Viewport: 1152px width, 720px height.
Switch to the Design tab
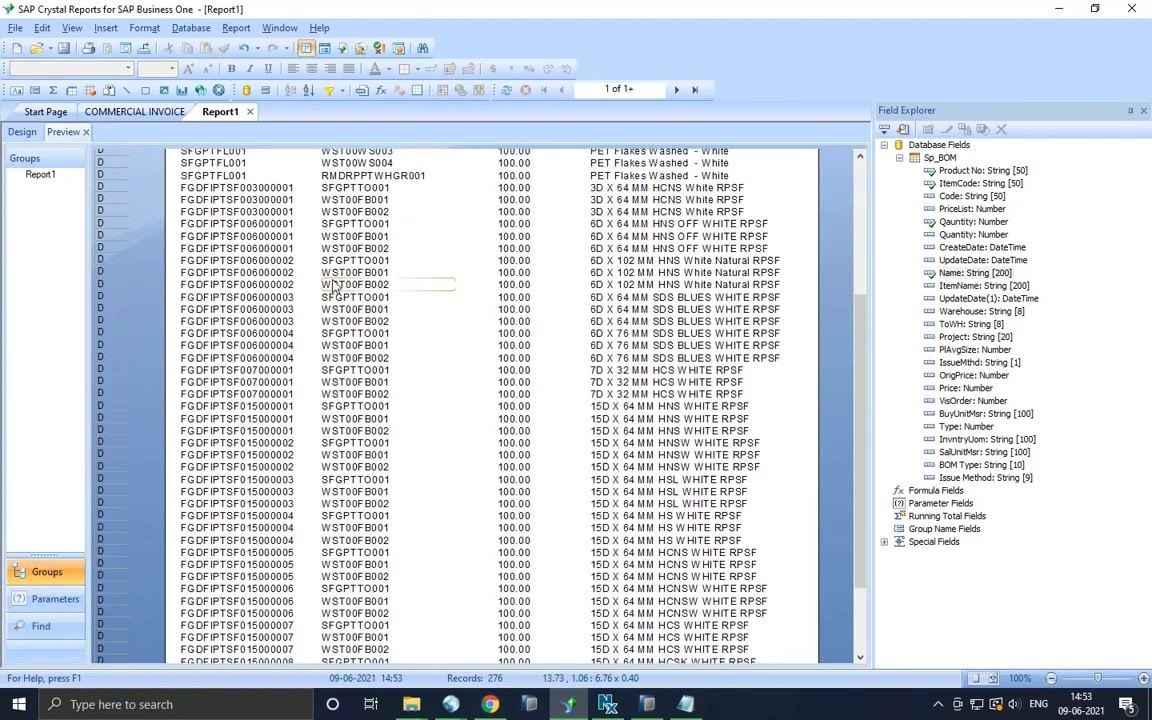click(22, 132)
